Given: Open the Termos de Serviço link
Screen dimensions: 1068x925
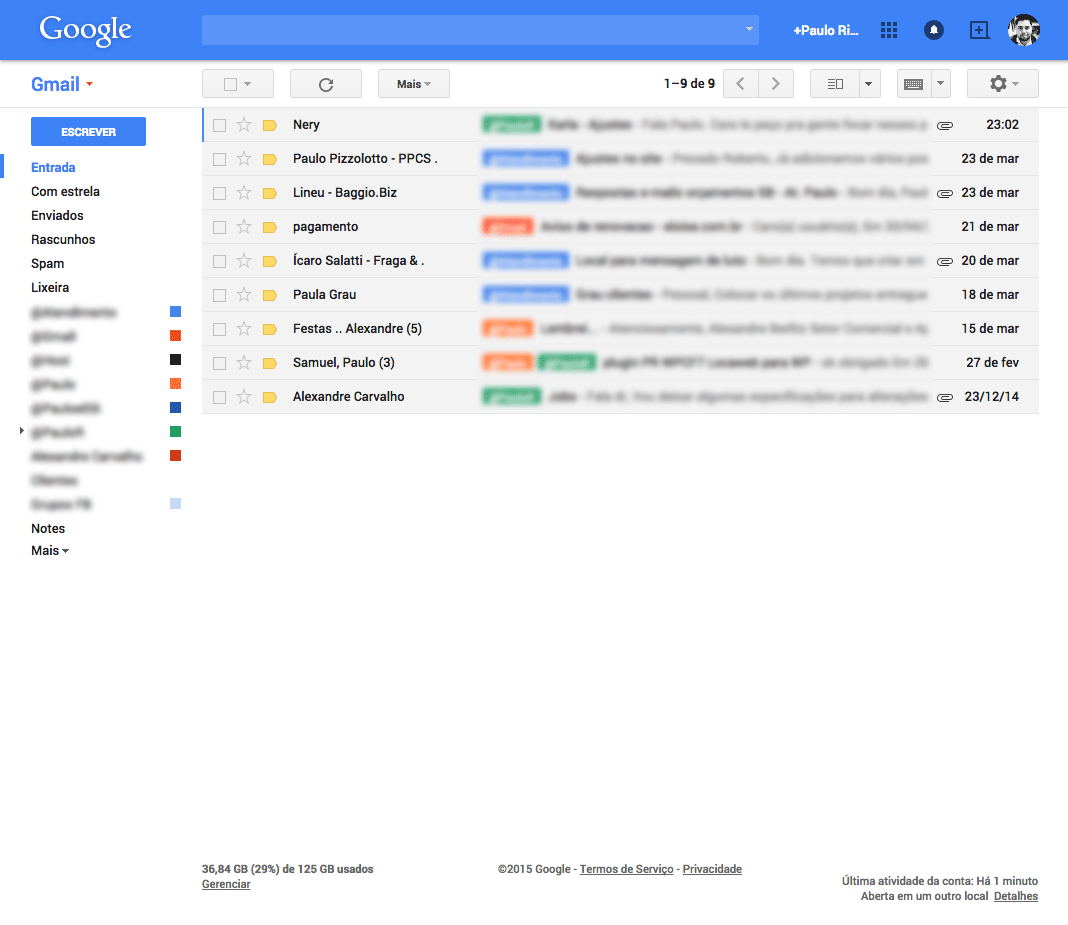Looking at the screenshot, I should [626, 869].
